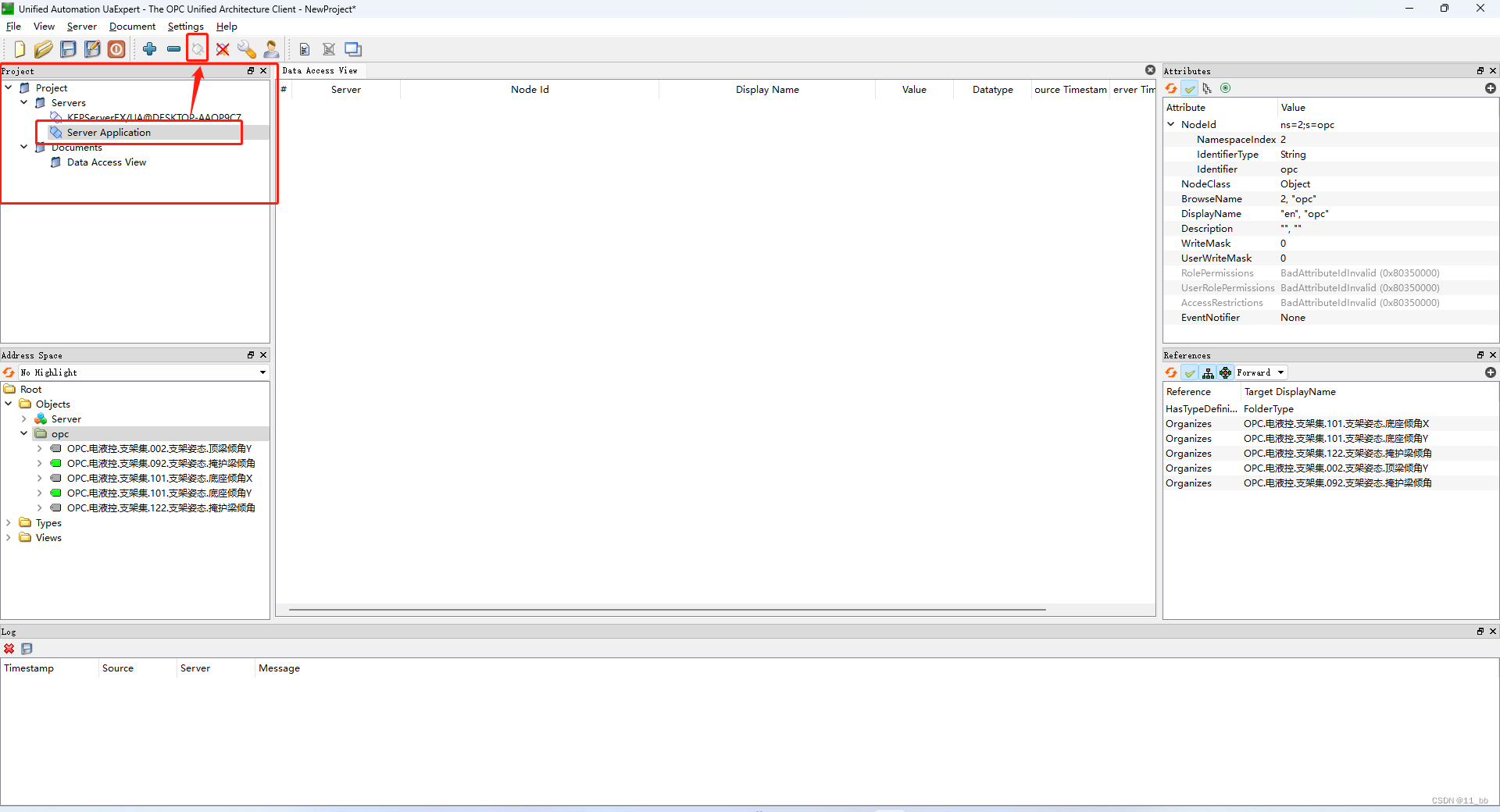Image resolution: width=1500 pixels, height=812 pixels.
Task: Click hierarchy icon in References toolbar
Action: (1208, 372)
